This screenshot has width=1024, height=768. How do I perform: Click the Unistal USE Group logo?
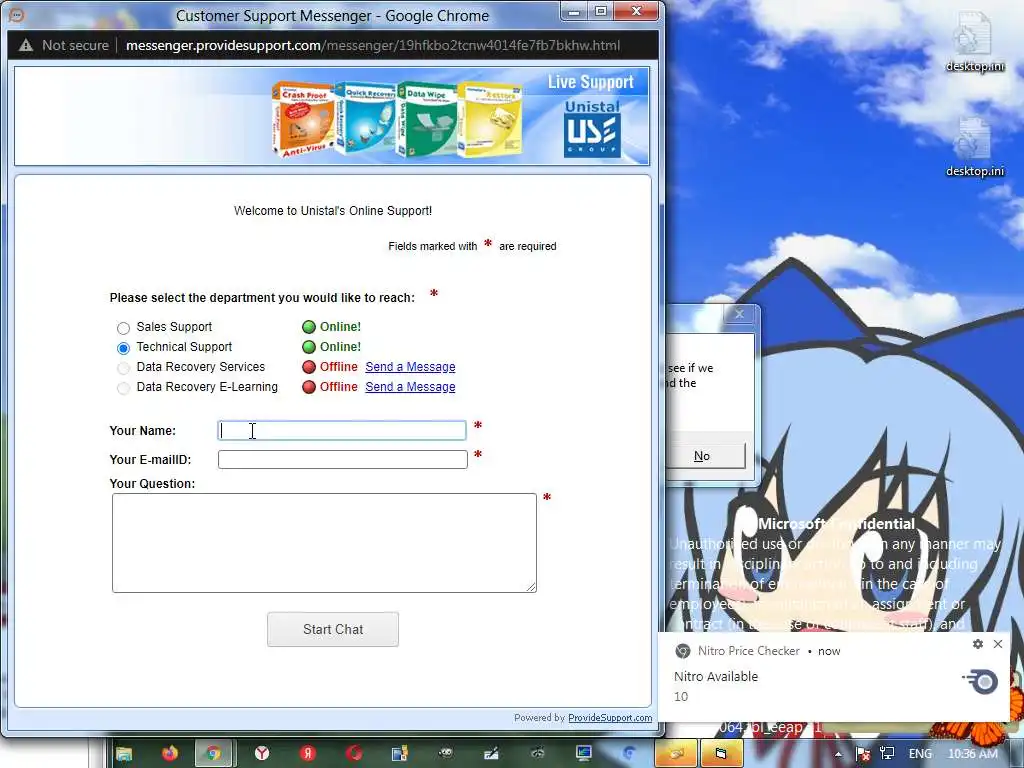[x=592, y=128]
